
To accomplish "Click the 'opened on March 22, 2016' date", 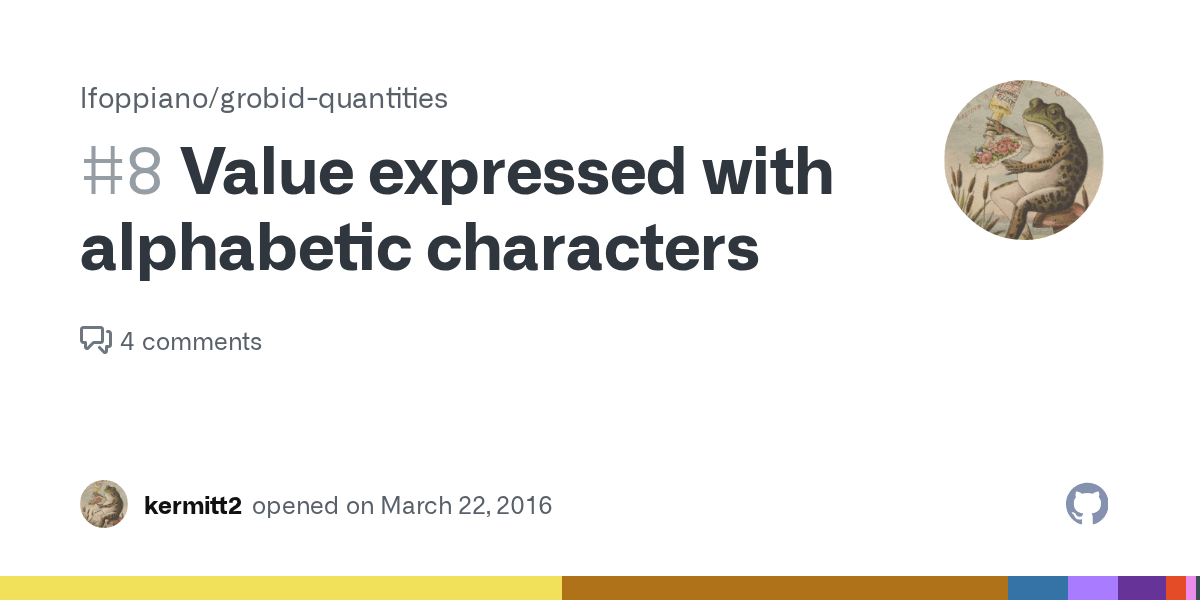I will [402, 505].
